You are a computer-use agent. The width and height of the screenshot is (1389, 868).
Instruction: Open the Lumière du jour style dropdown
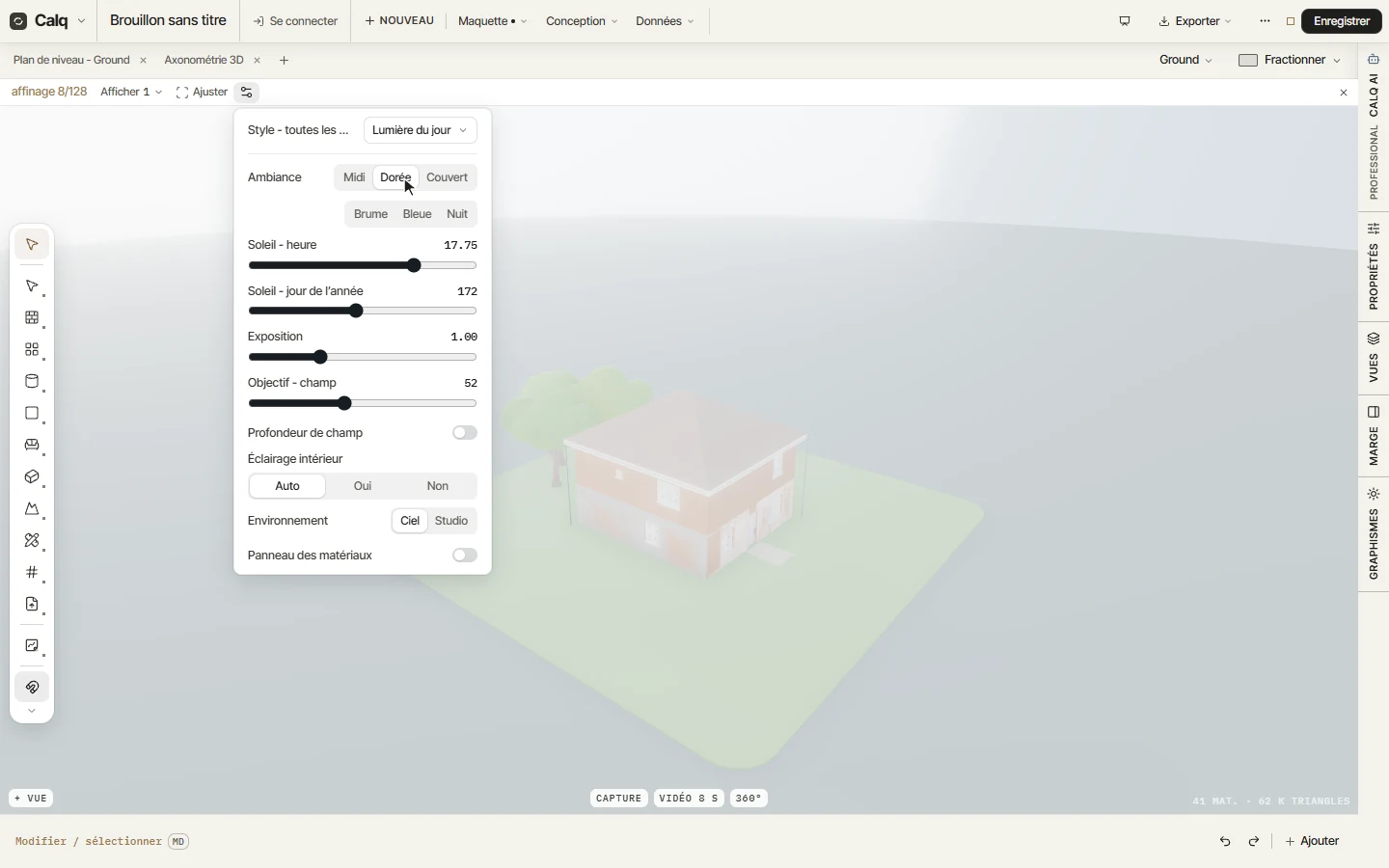tap(421, 130)
